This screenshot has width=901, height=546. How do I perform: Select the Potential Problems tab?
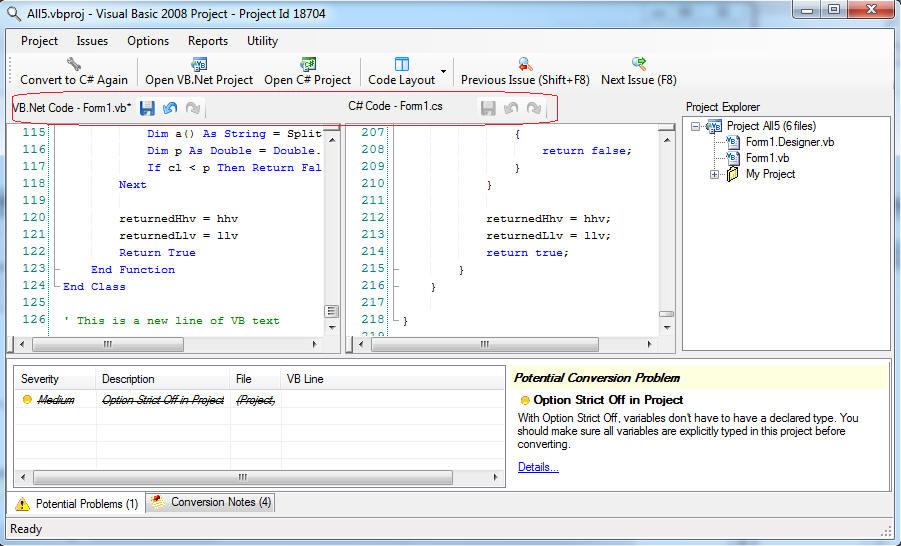point(77,503)
